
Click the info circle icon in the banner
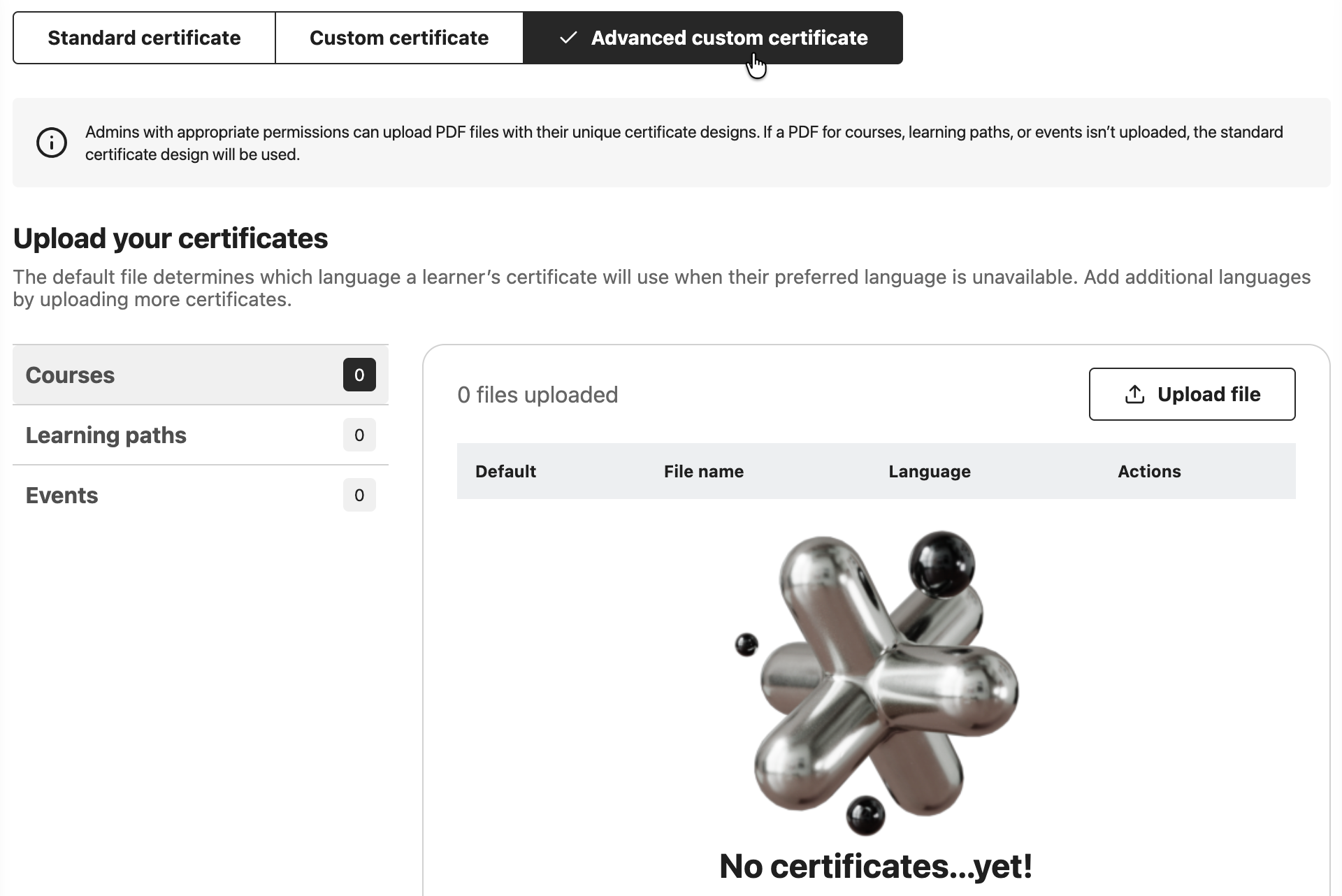52,143
